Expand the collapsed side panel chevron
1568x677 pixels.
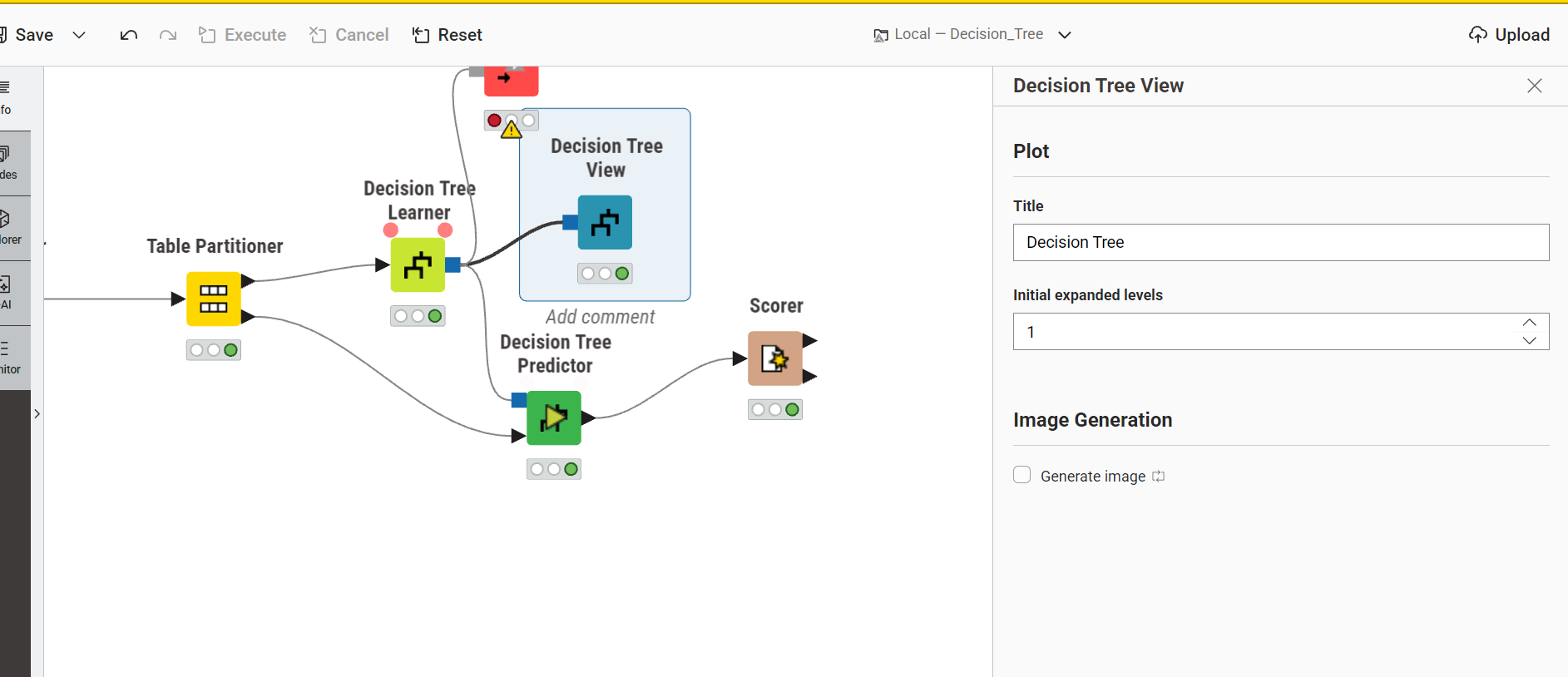point(37,413)
